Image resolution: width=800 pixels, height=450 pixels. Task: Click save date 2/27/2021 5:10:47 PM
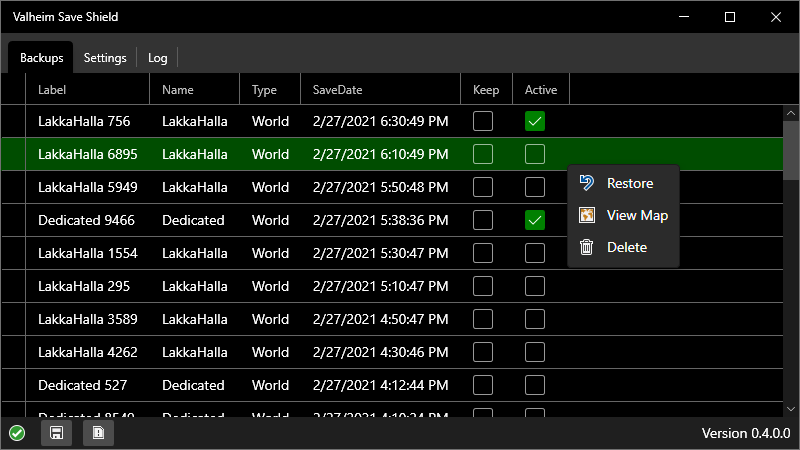381,286
